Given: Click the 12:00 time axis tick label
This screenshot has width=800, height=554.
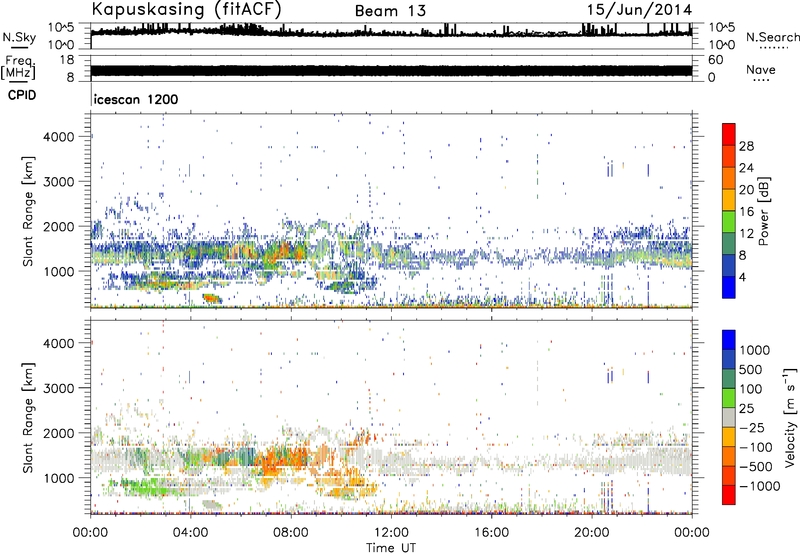Looking at the screenshot, I should [391, 533].
